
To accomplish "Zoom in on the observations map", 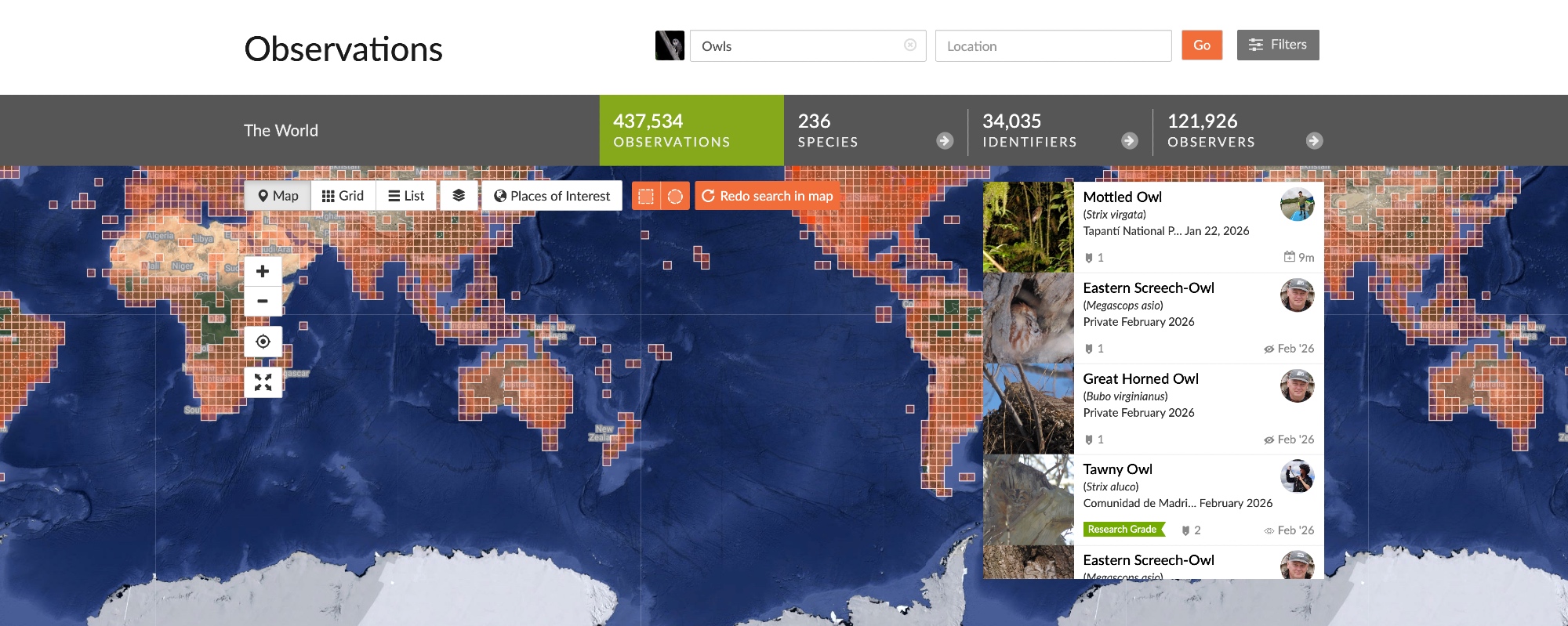I will coord(263,272).
